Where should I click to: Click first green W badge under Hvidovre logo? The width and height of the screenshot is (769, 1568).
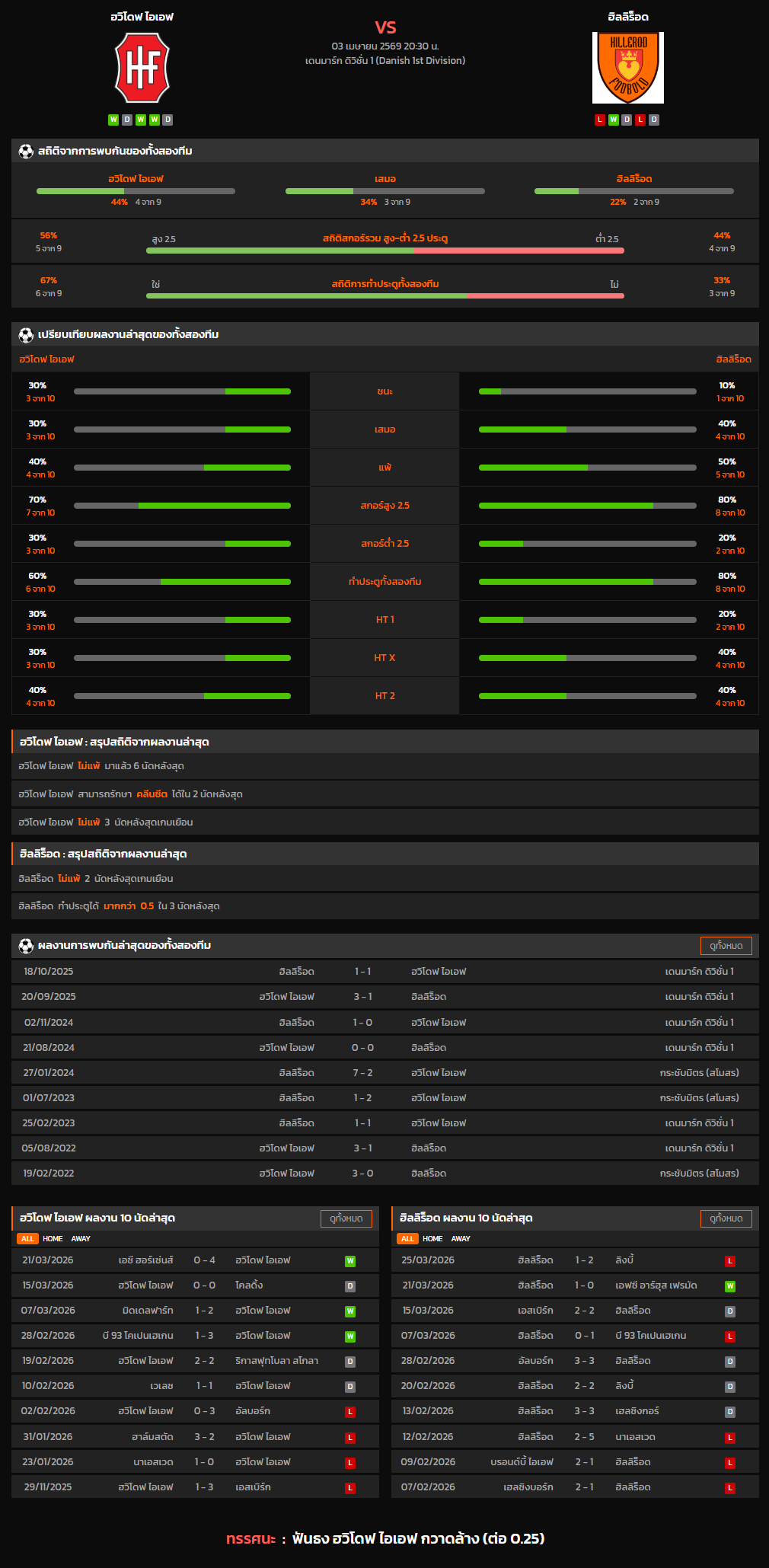click(x=113, y=120)
